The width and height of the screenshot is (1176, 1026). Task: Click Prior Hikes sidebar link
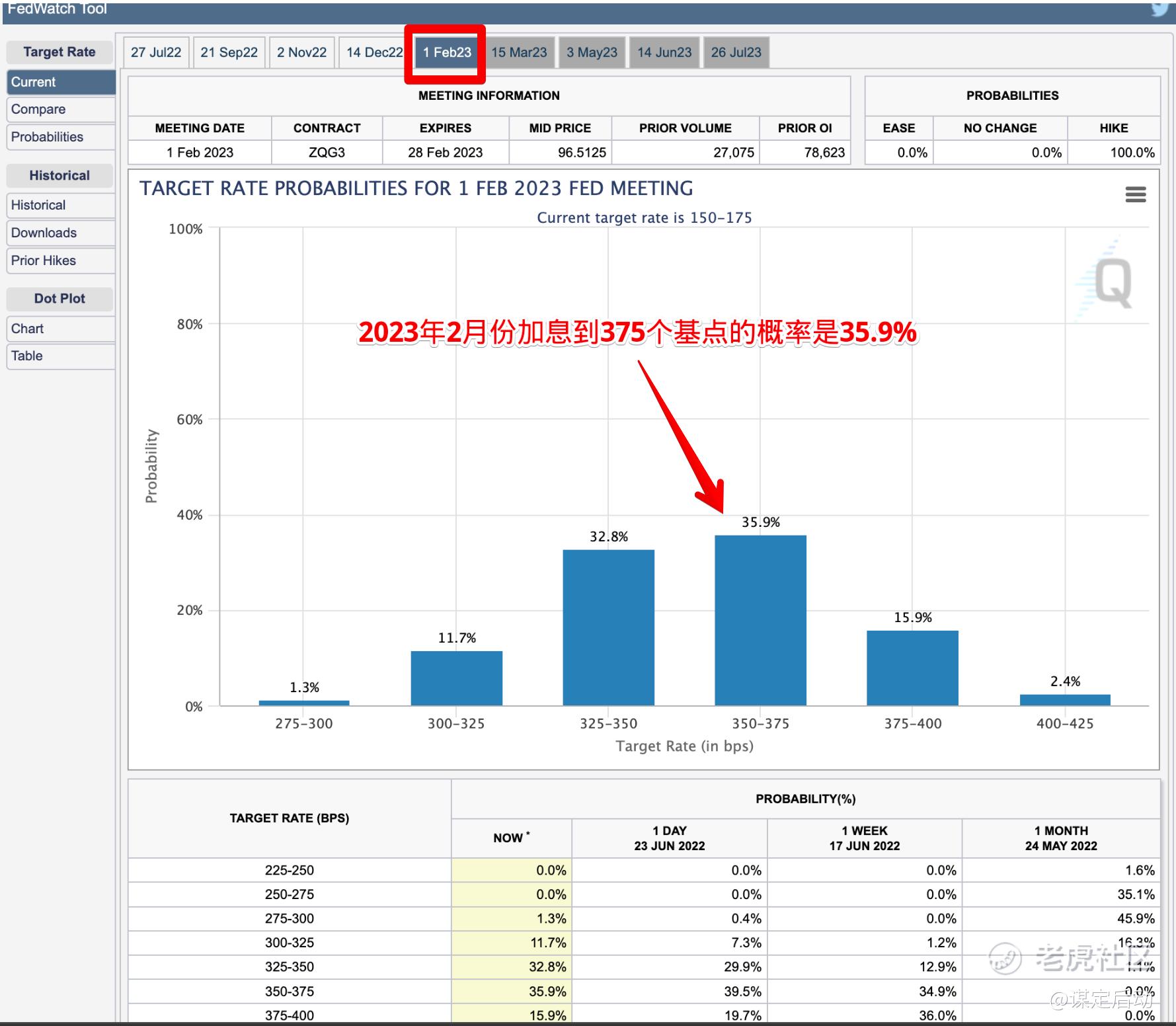(60, 260)
